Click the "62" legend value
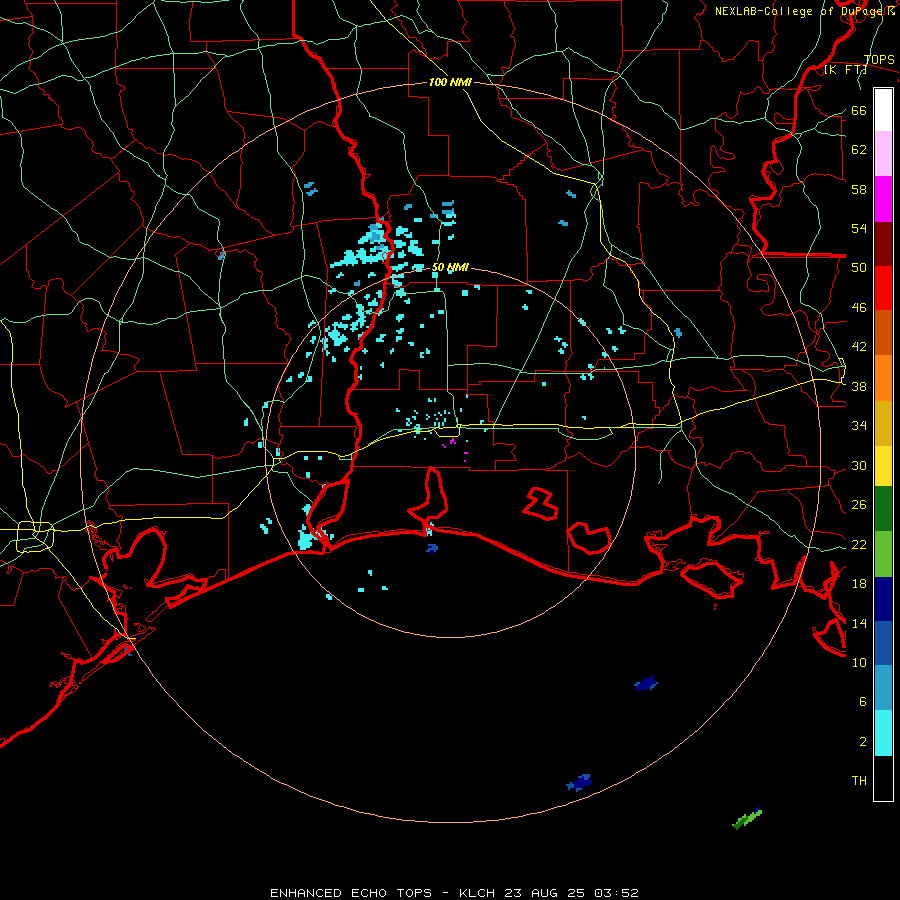Image resolution: width=900 pixels, height=900 pixels. click(859, 149)
